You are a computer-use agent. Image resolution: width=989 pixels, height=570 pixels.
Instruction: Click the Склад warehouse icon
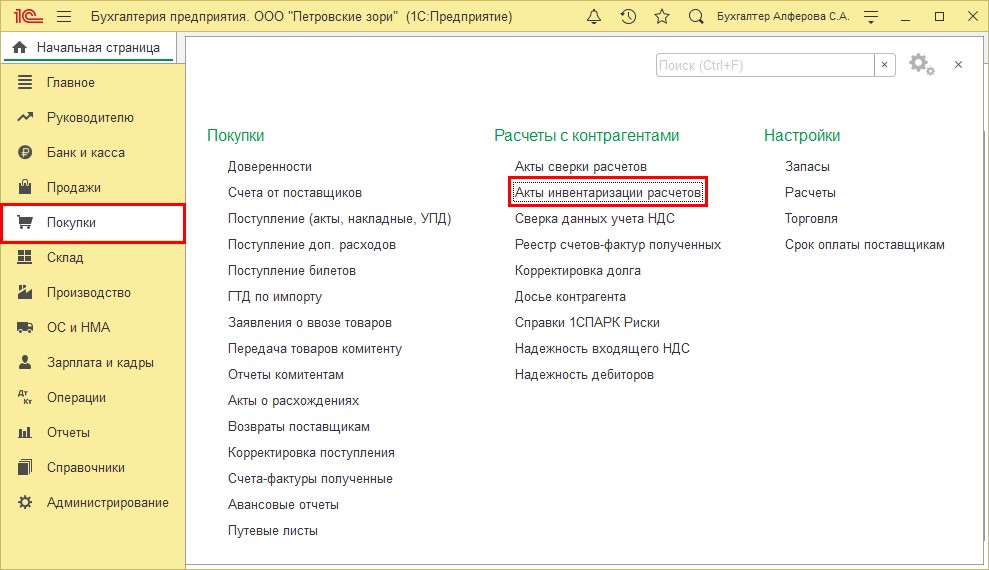pyautogui.click(x=25, y=257)
